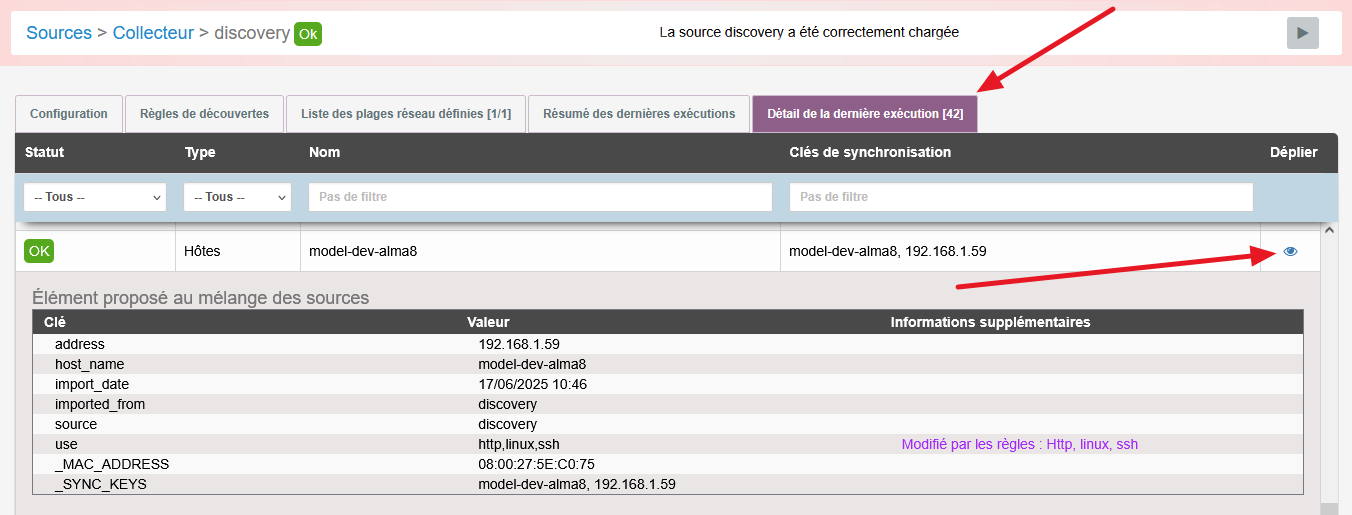Click the Clés de synchronisation filter field
The height and width of the screenshot is (515, 1352).
[1020, 197]
